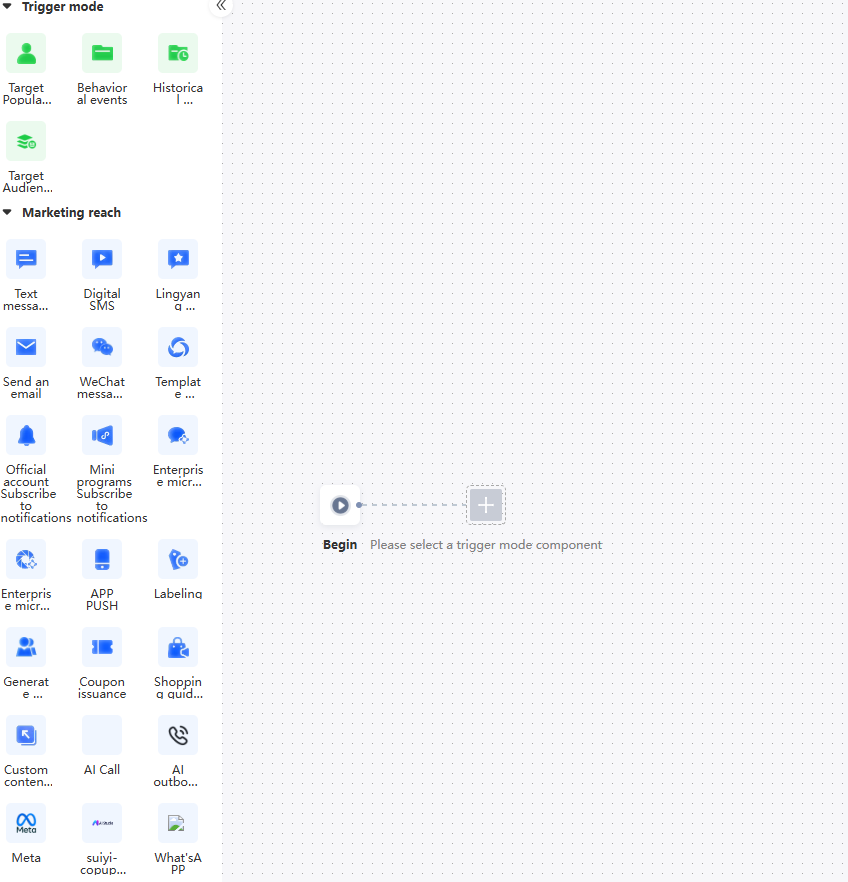This screenshot has width=848, height=882.
Task: Pick the APP PUSH phone icon
Action: 102,559
